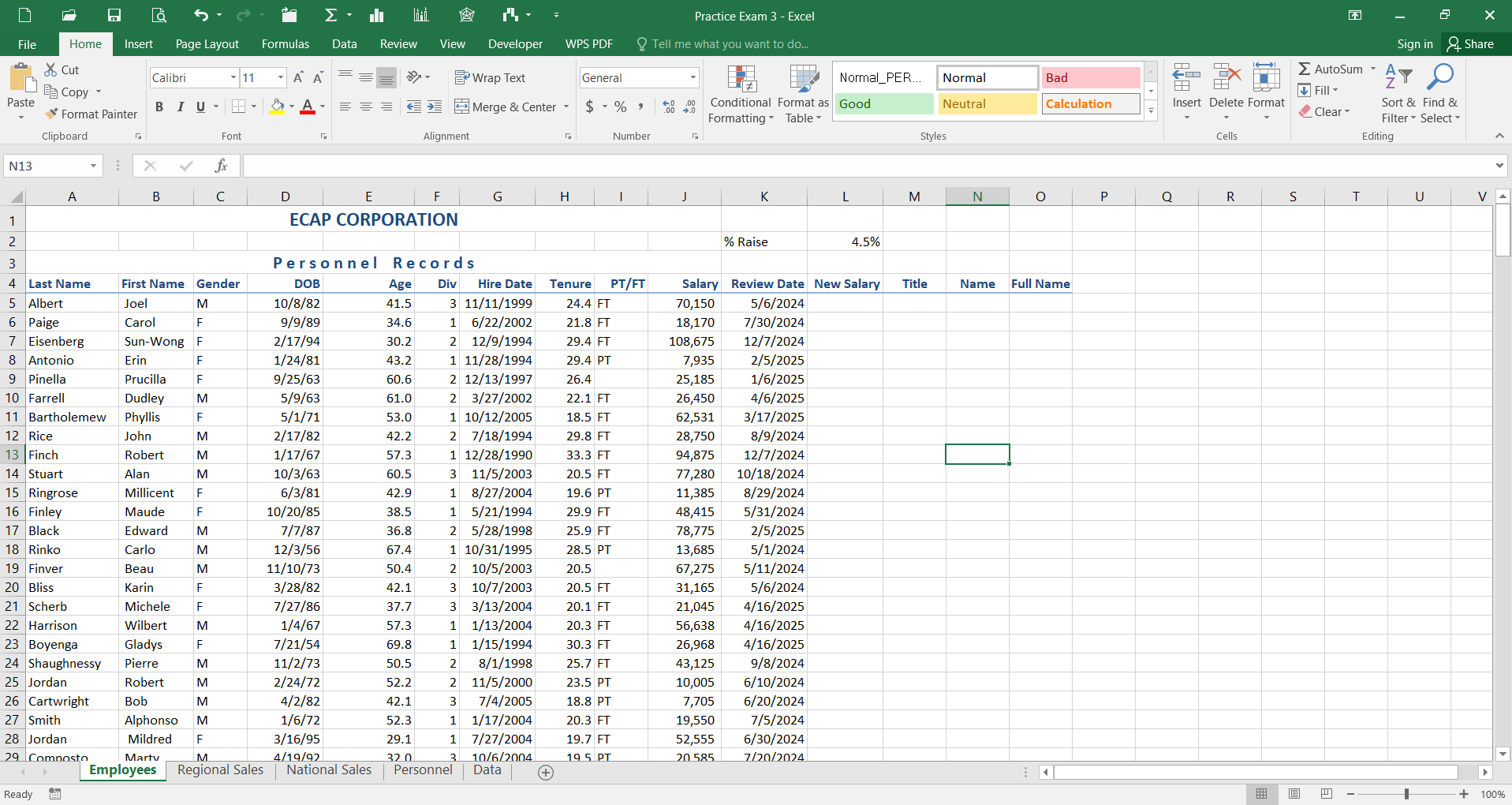Click the Sign in link
1512x805 pixels.
[x=1413, y=43]
